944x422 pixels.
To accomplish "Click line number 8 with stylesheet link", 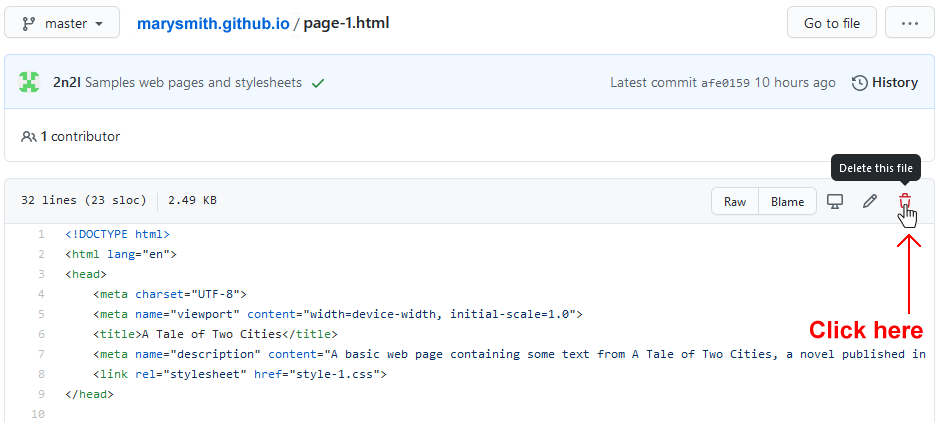I will 41,374.
